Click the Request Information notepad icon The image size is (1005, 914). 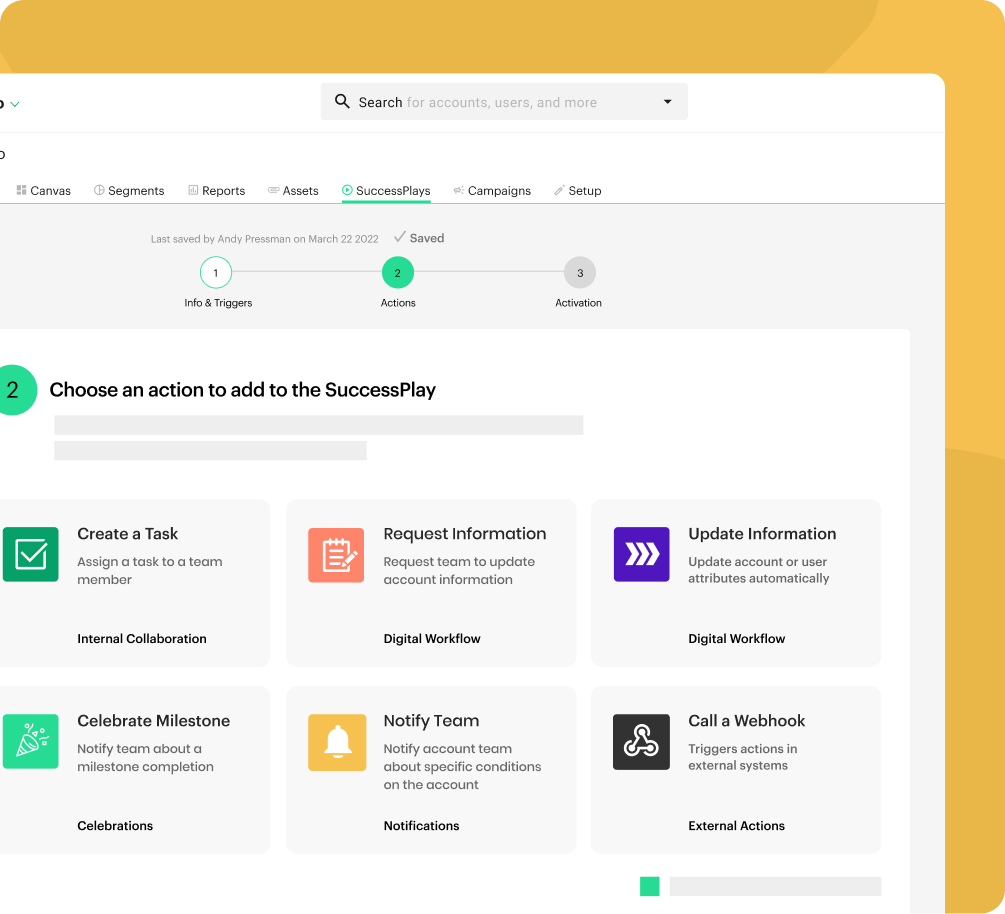click(x=336, y=555)
